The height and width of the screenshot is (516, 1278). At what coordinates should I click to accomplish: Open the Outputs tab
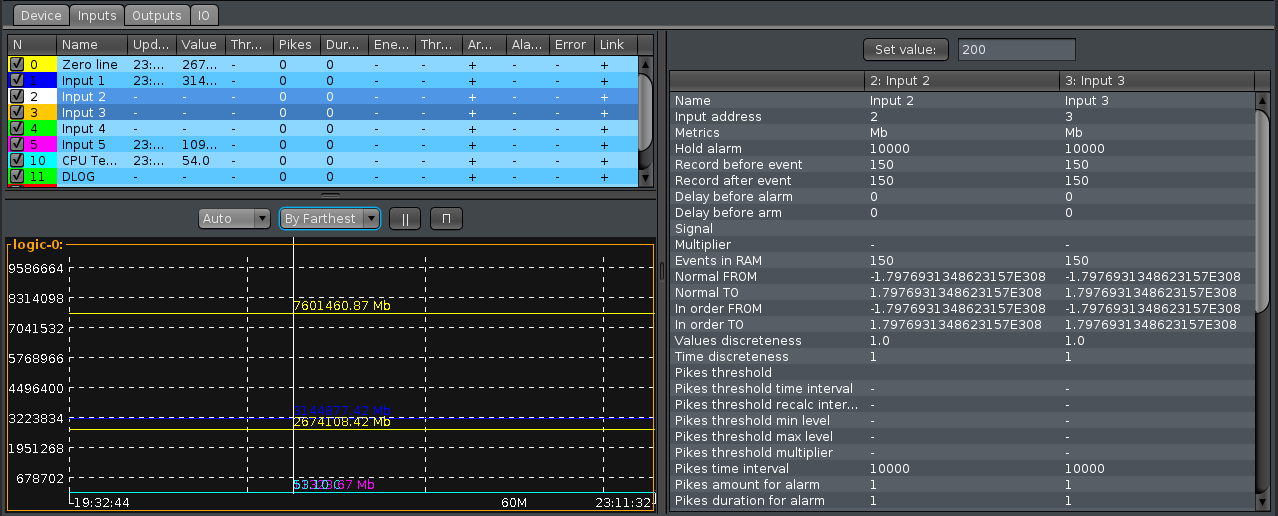click(x=157, y=16)
